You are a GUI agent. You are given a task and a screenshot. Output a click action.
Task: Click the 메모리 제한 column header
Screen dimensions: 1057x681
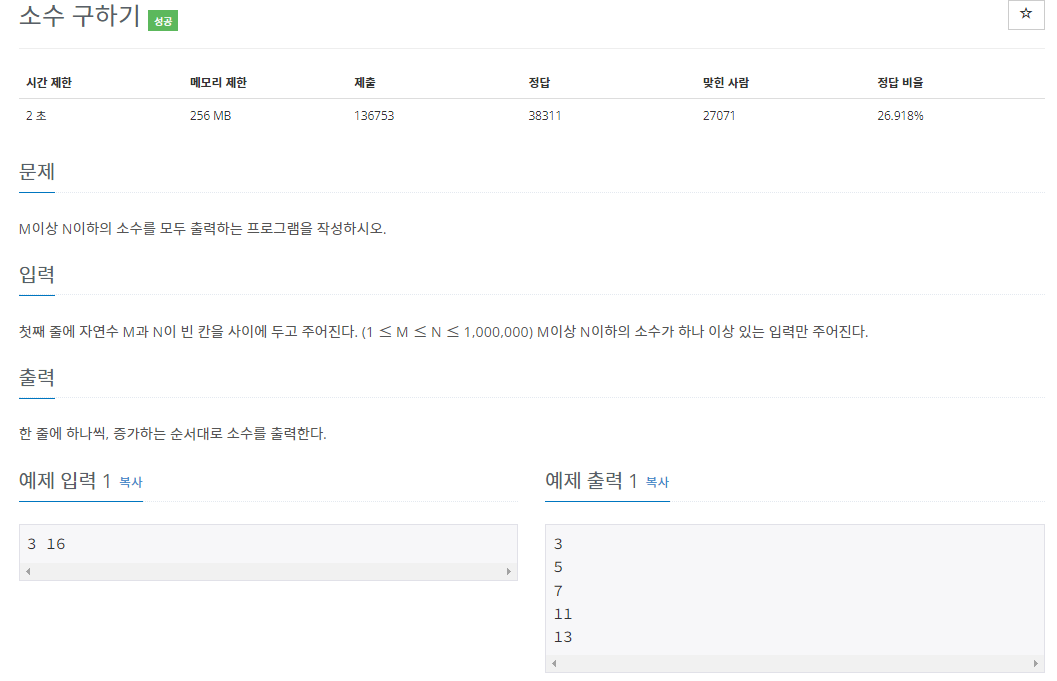click(x=218, y=82)
